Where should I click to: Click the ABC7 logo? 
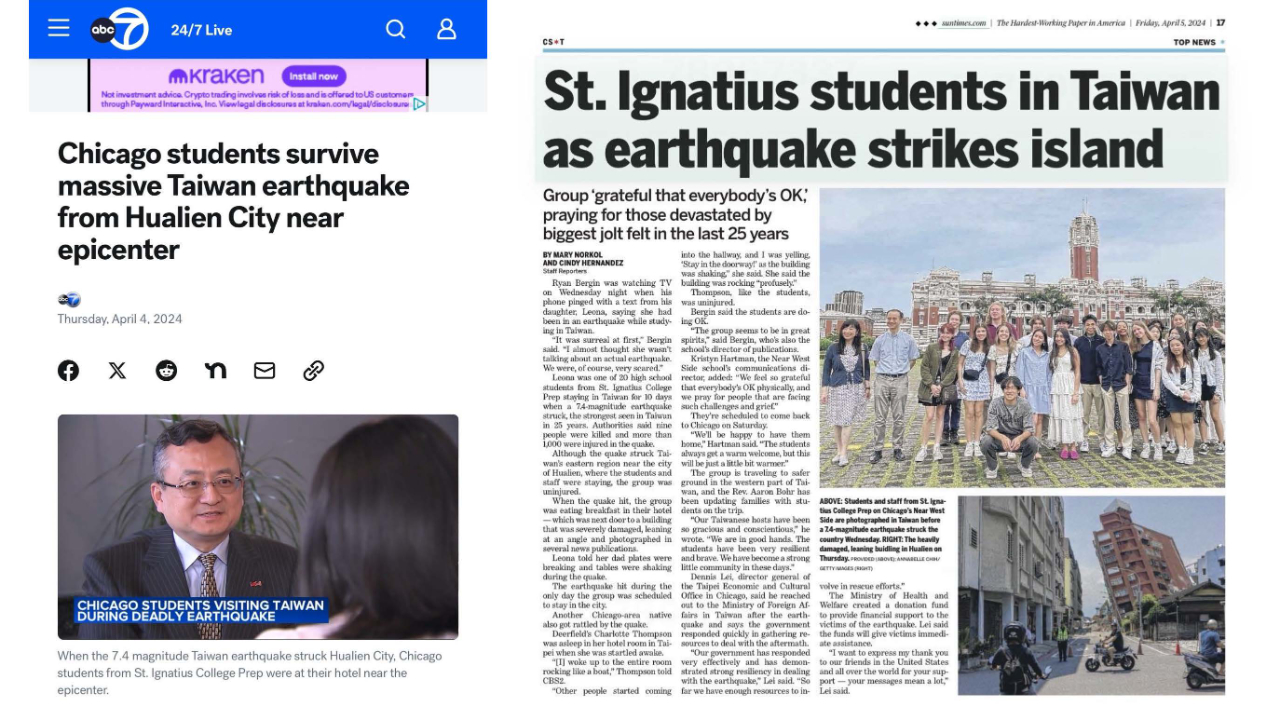[119, 29]
